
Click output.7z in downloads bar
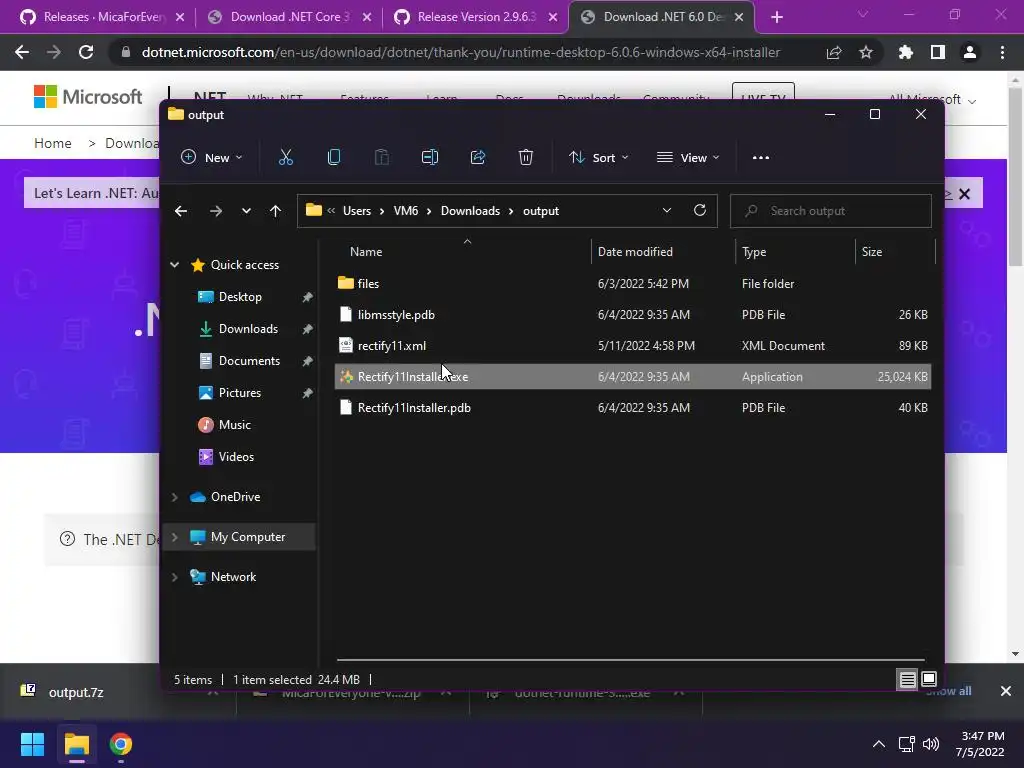(x=76, y=692)
